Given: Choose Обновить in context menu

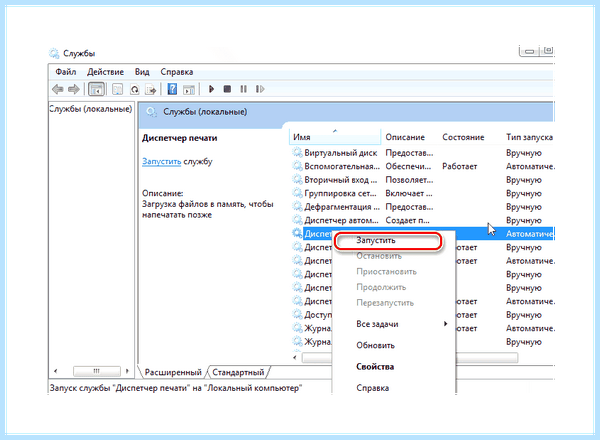Looking at the screenshot, I should (x=394, y=345).
